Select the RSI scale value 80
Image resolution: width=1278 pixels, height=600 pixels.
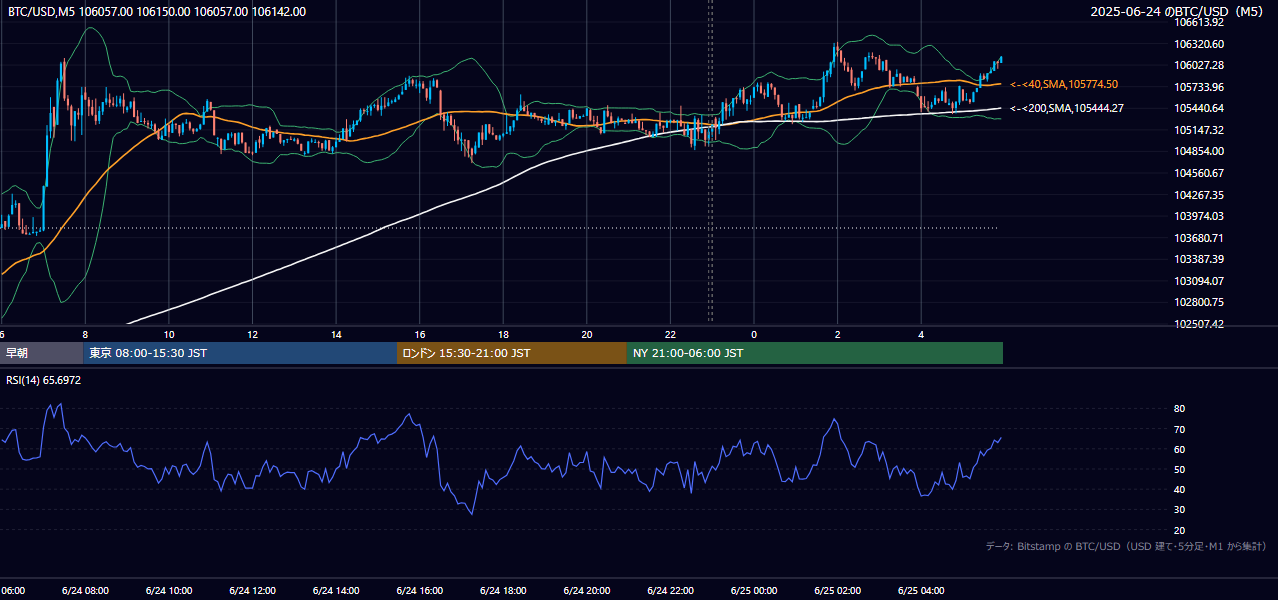point(1179,409)
